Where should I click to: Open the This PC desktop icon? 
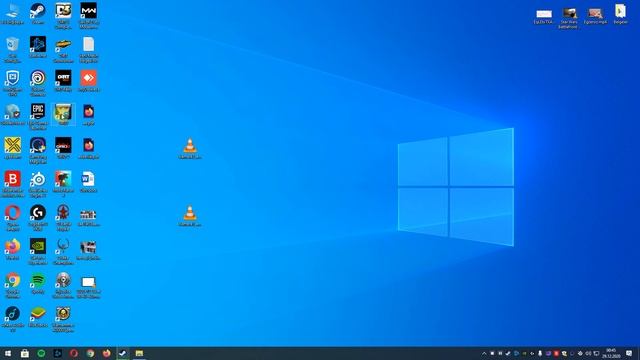13,13
